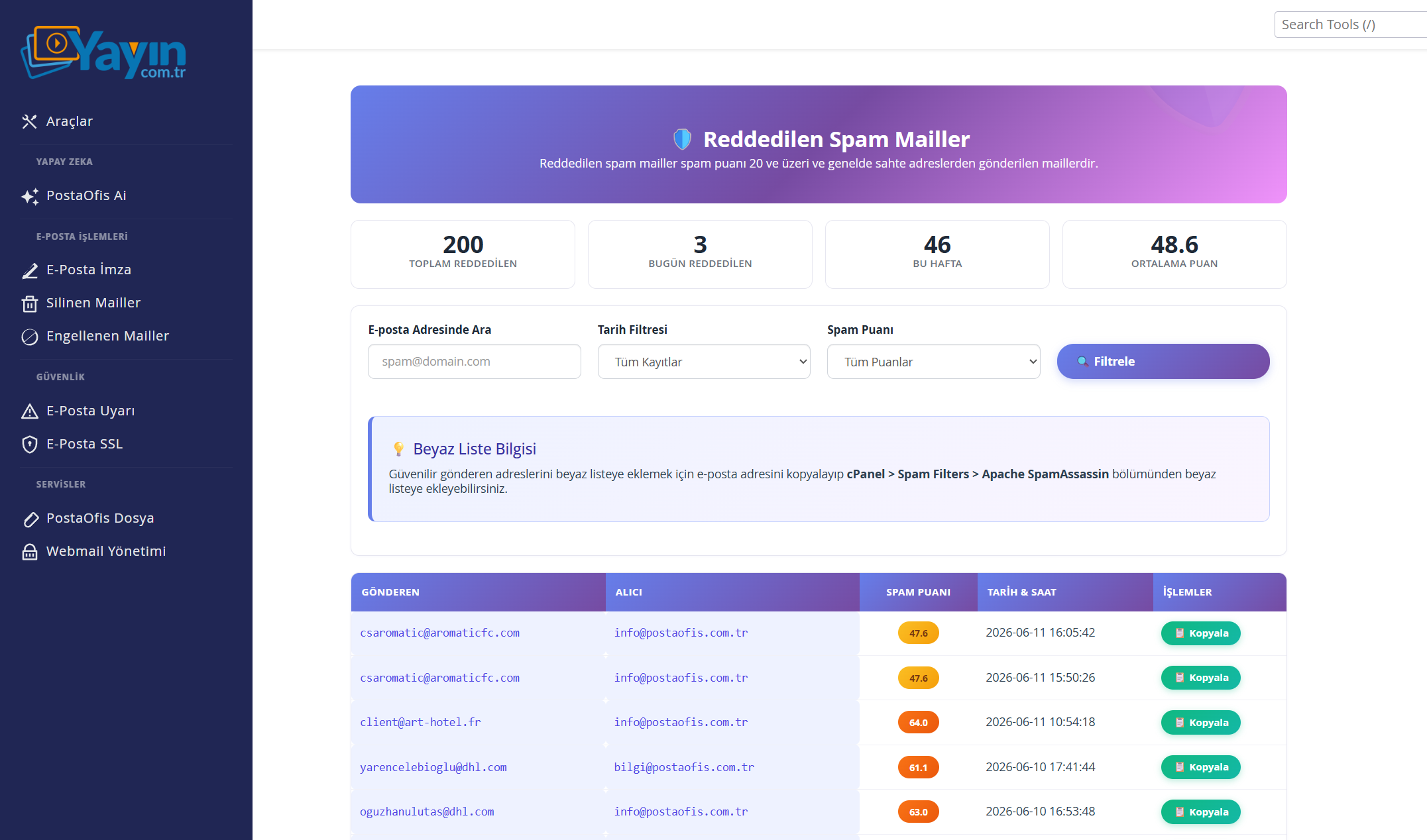Focus the E-posta Adresinde Ara input

coord(475,362)
